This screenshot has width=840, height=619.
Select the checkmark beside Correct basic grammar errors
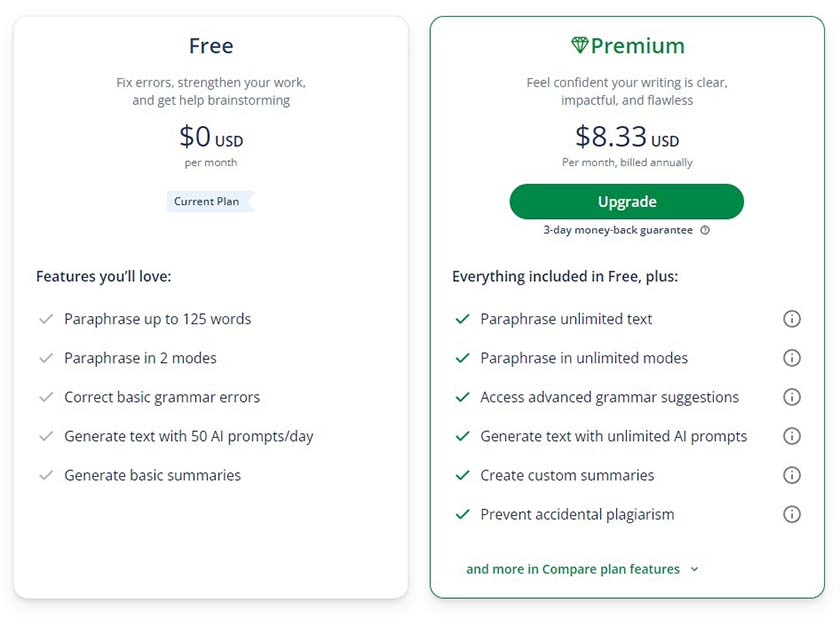pyautogui.click(x=46, y=397)
